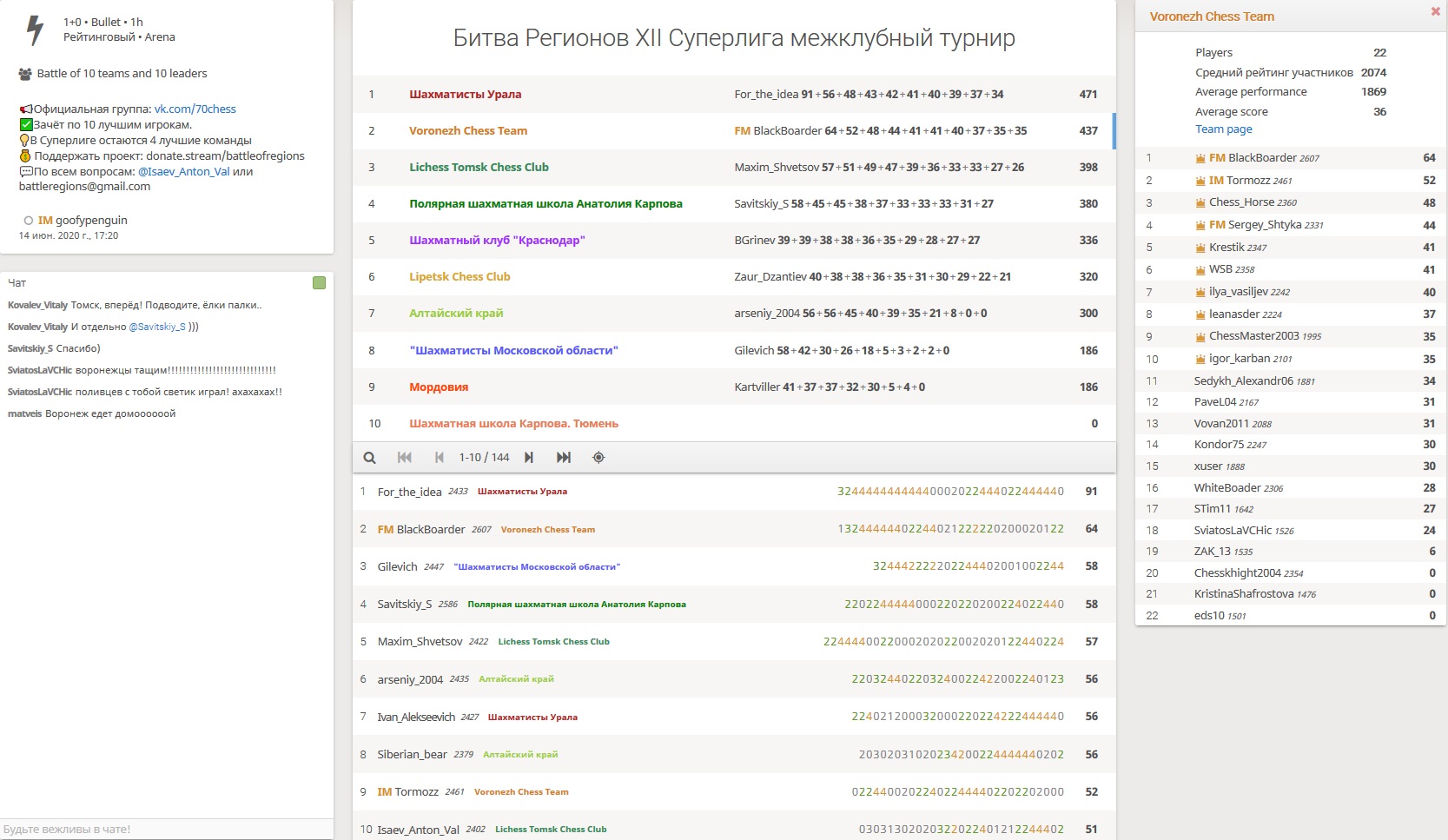Open Siberian_bear player row
Screen dimensions: 1448x840
coord(734,754)
